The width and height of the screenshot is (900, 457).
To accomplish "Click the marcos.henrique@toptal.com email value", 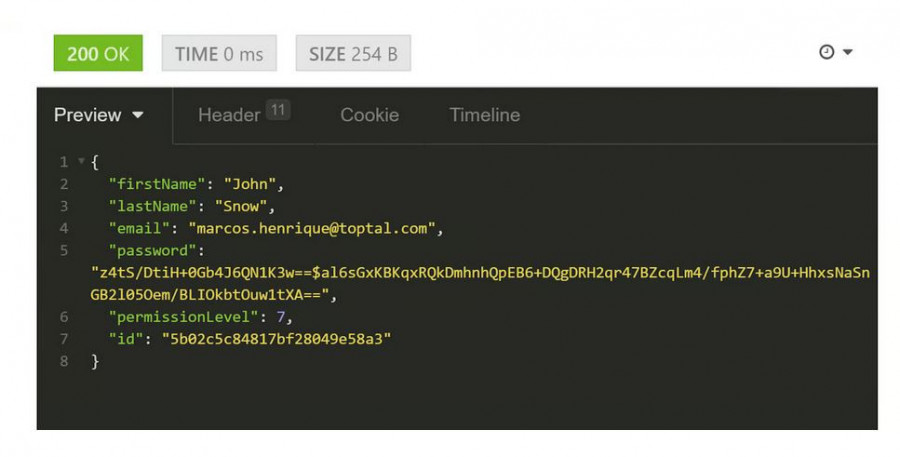I will coord(312,228).
